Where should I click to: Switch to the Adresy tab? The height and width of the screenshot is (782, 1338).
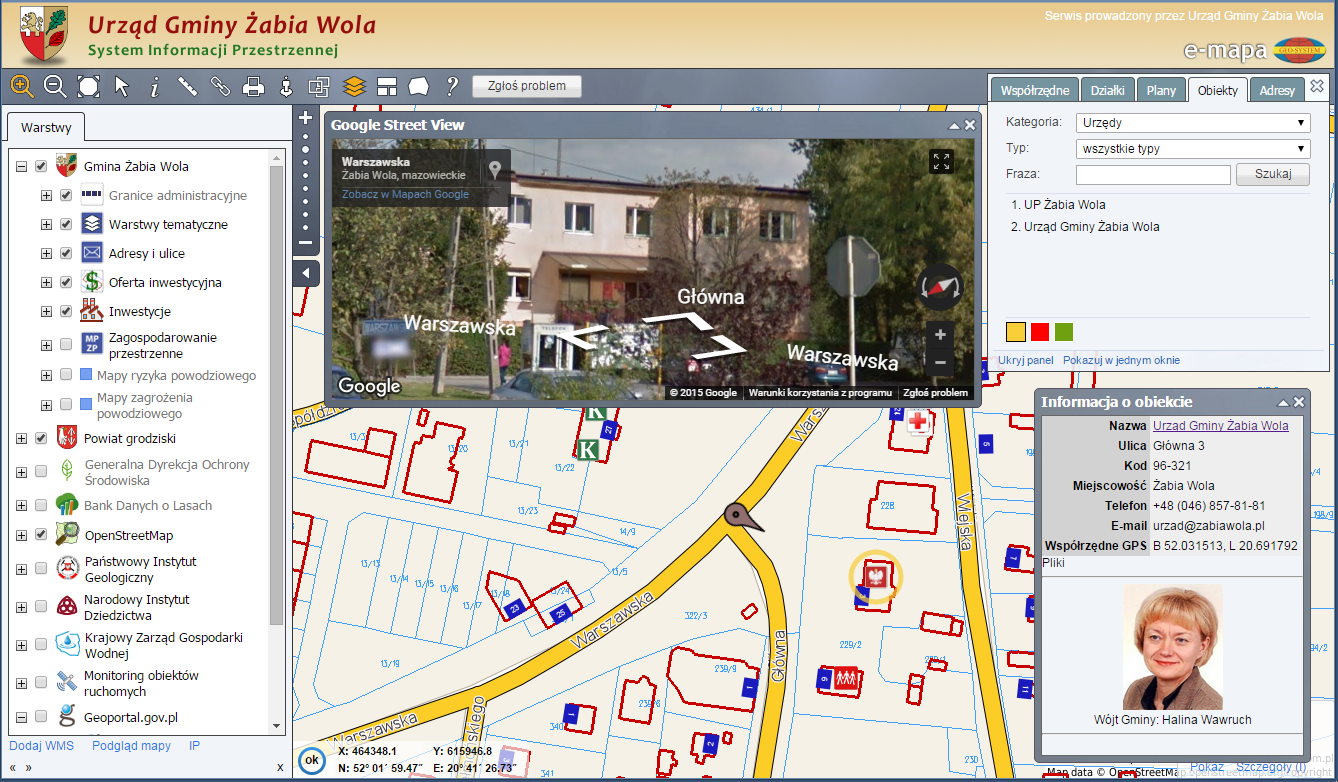point(1277,90)
